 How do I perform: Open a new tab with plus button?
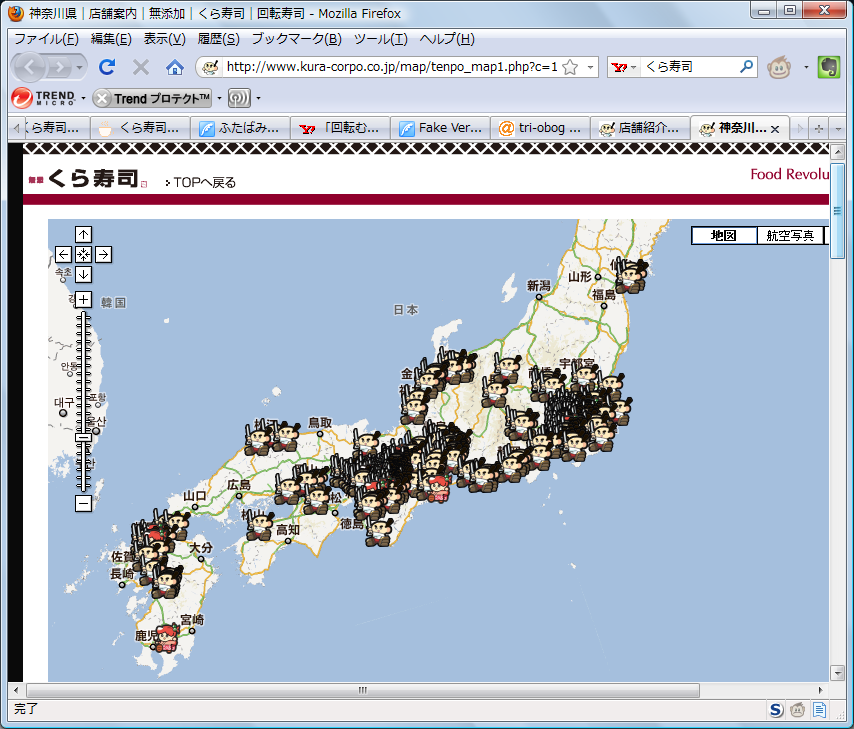point(818,129)
